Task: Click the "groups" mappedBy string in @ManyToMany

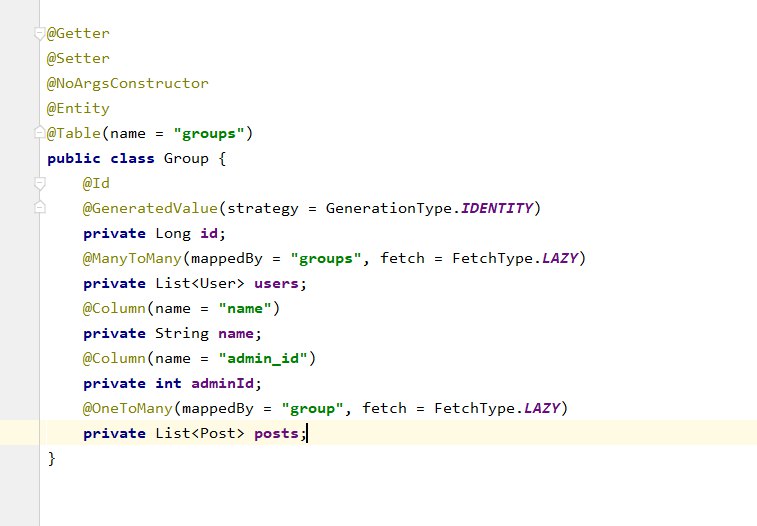Action: pyautogui.click(x=326, y=259)
